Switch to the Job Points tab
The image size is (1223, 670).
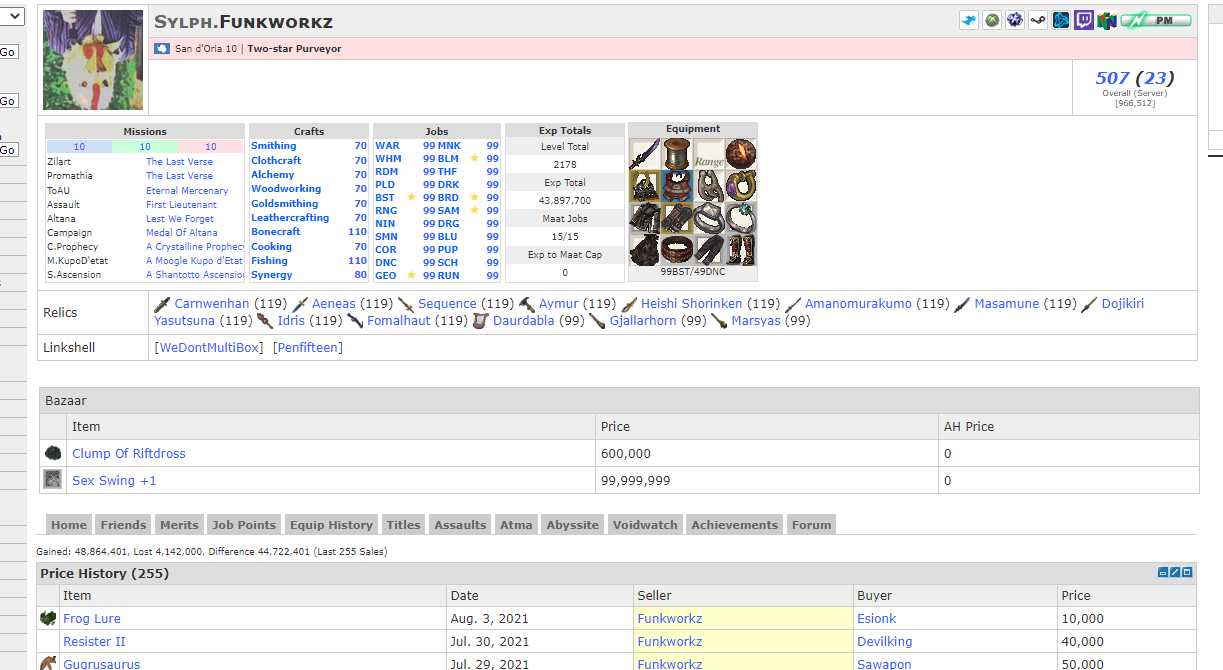[244, 524]
